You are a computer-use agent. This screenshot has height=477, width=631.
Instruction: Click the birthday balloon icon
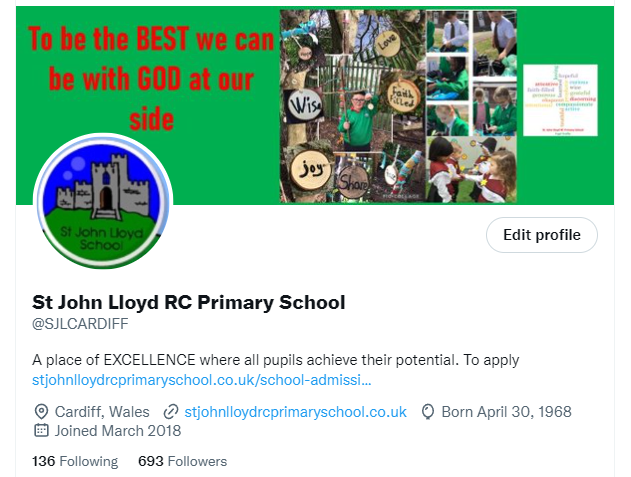(428, 412)
